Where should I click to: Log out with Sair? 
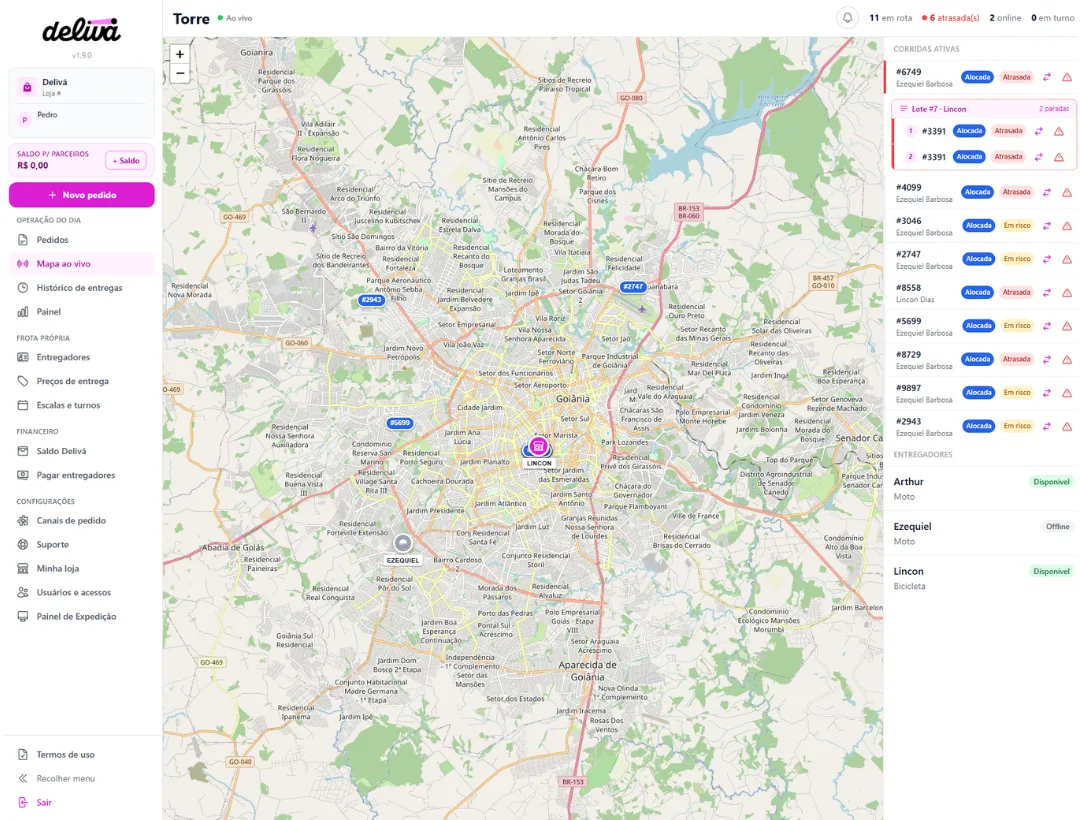tap(81, 803)
